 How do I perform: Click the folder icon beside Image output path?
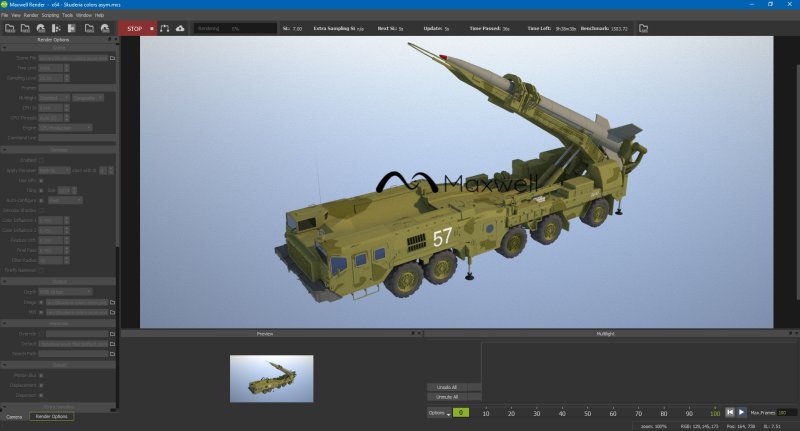[x=113, y=301]
